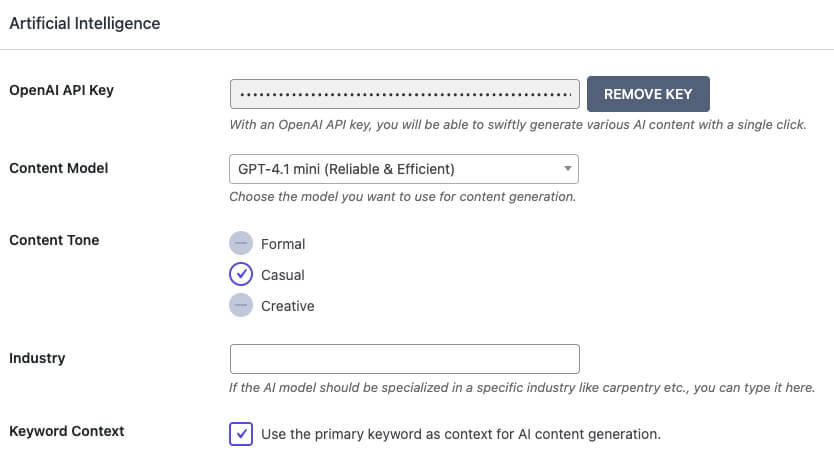Open the Content Model dropdown
834x459 pixels.
click(x=404, y=169)
